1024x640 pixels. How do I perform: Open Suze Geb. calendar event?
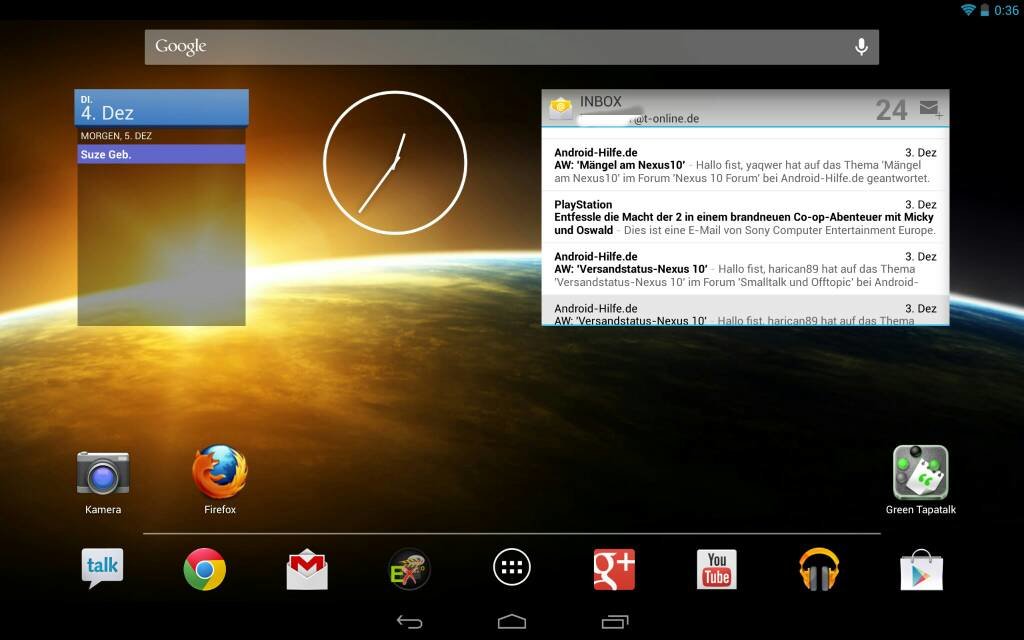tap(161, 154)
